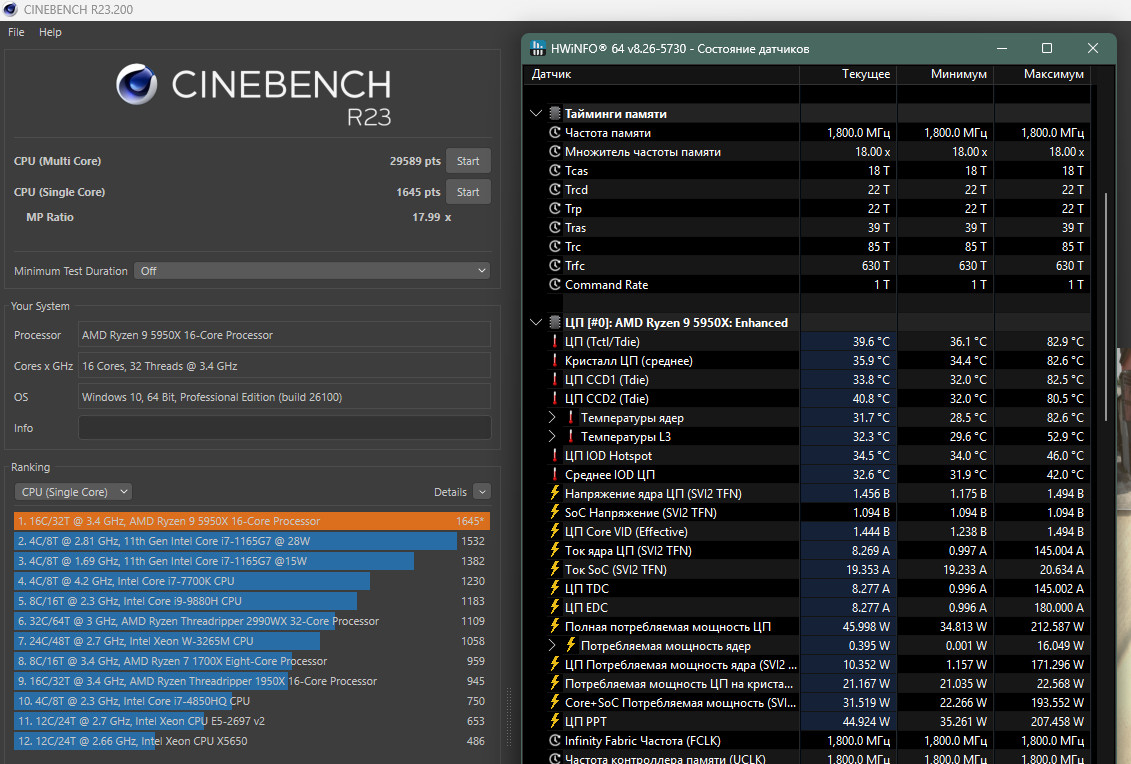Open the Help menu in Cinebench
Image resolution: width=1131 pixels, height=764 pixels.
tap(50, 32)
